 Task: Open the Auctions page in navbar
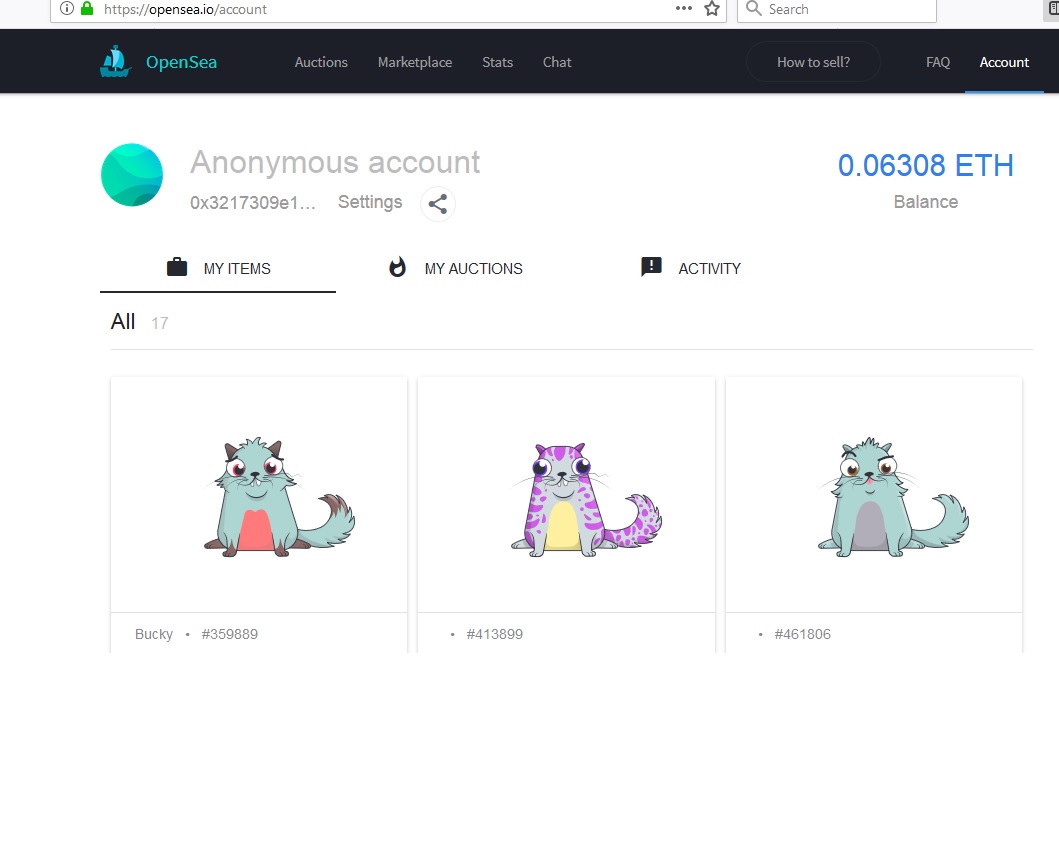coord(321,62)
